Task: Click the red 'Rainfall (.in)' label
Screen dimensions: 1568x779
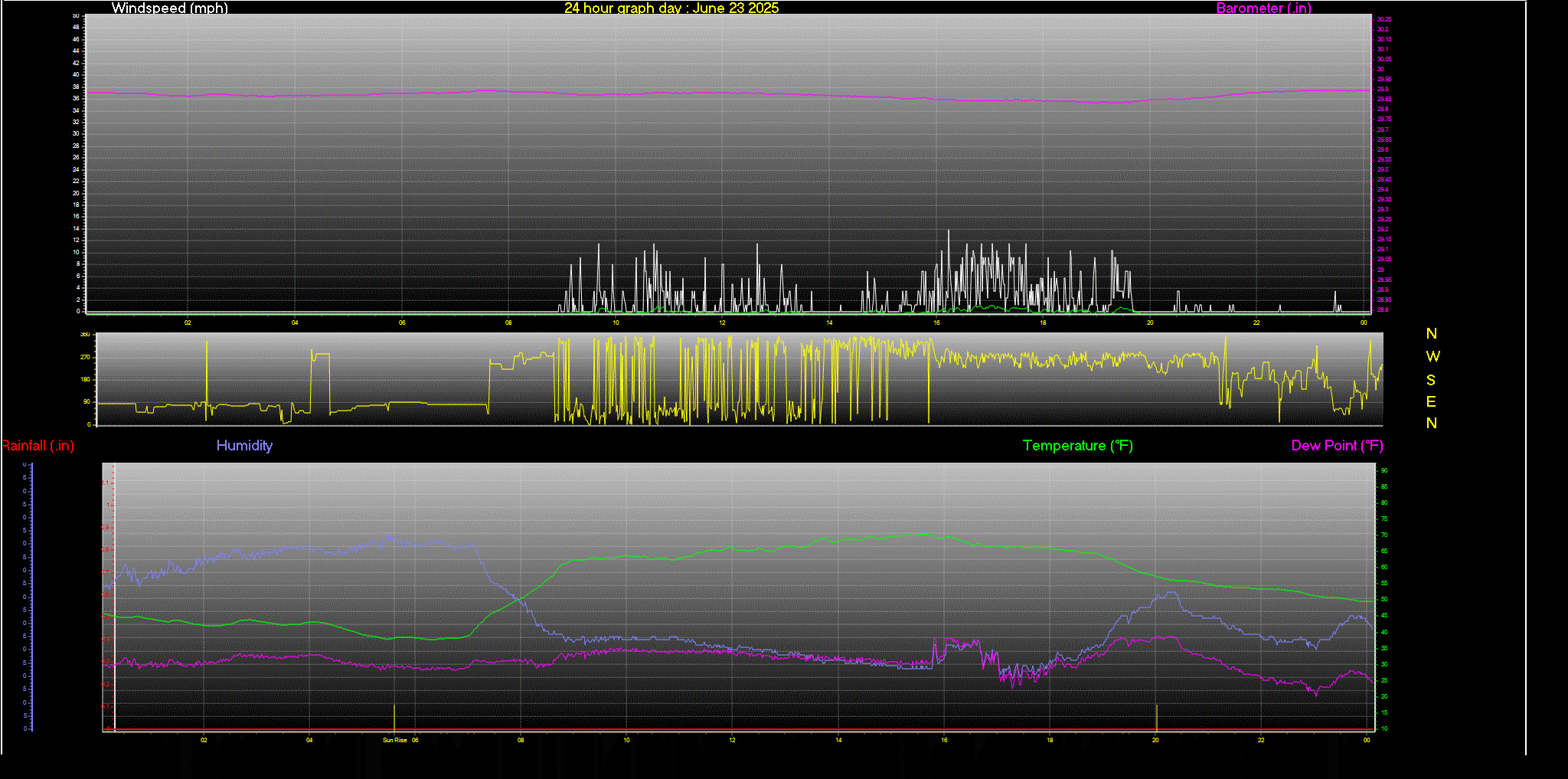Action: pos(38,445)
